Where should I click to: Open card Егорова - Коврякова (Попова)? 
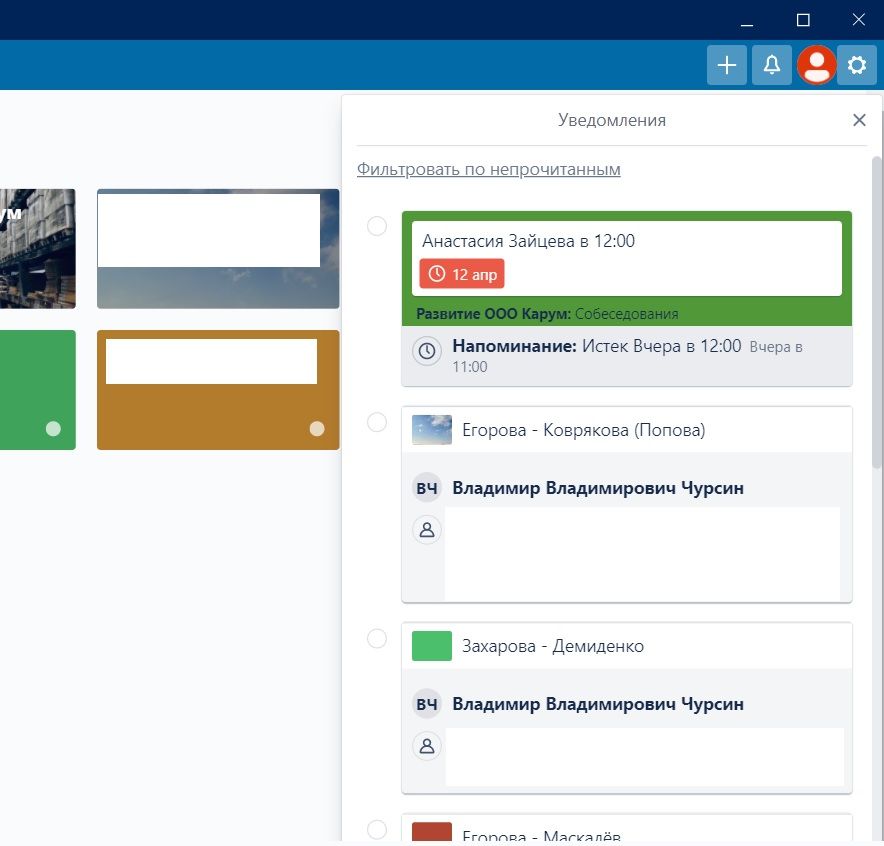tap(584, 430)
